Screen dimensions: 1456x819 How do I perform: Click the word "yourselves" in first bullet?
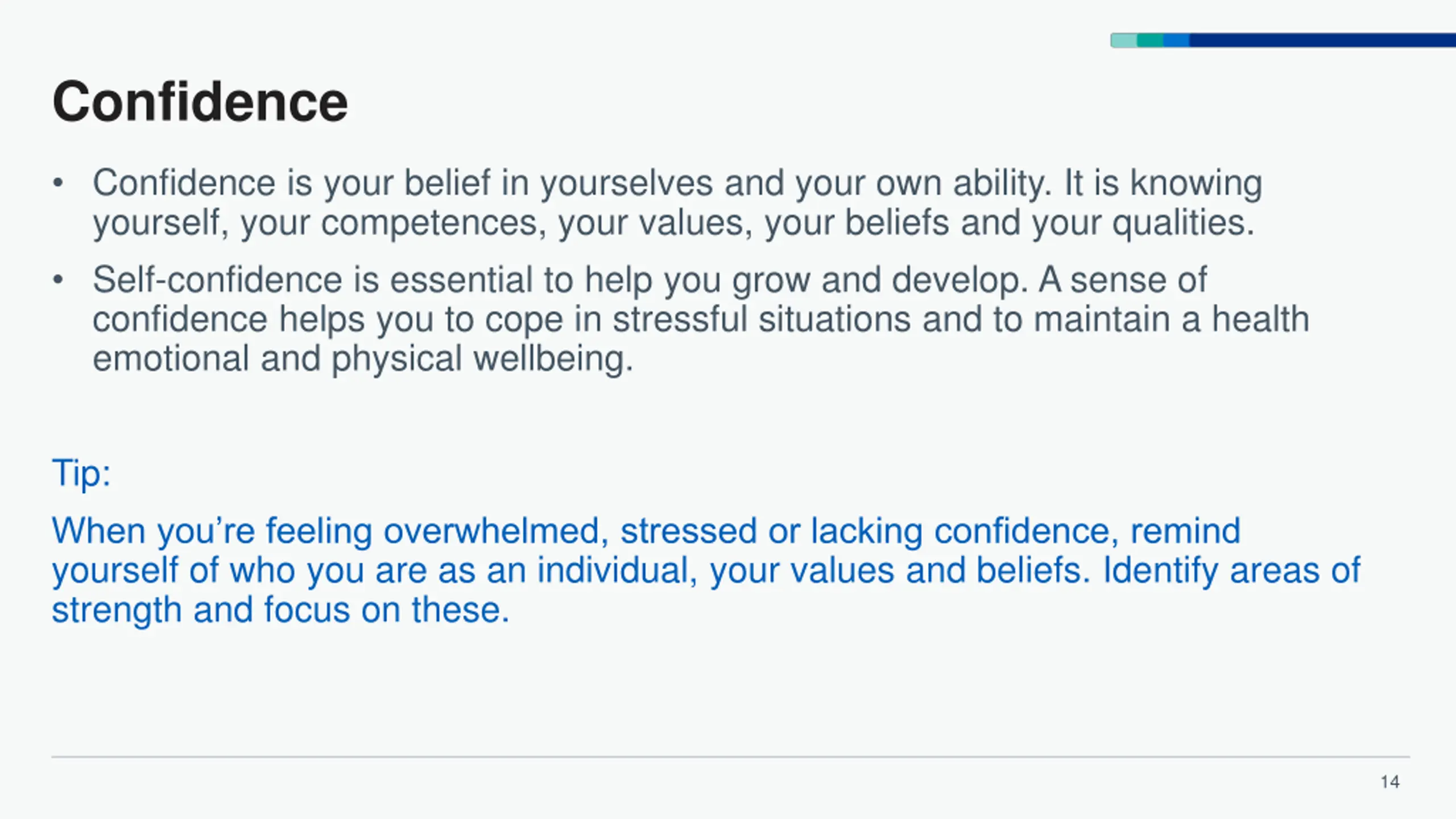point(626,183)
